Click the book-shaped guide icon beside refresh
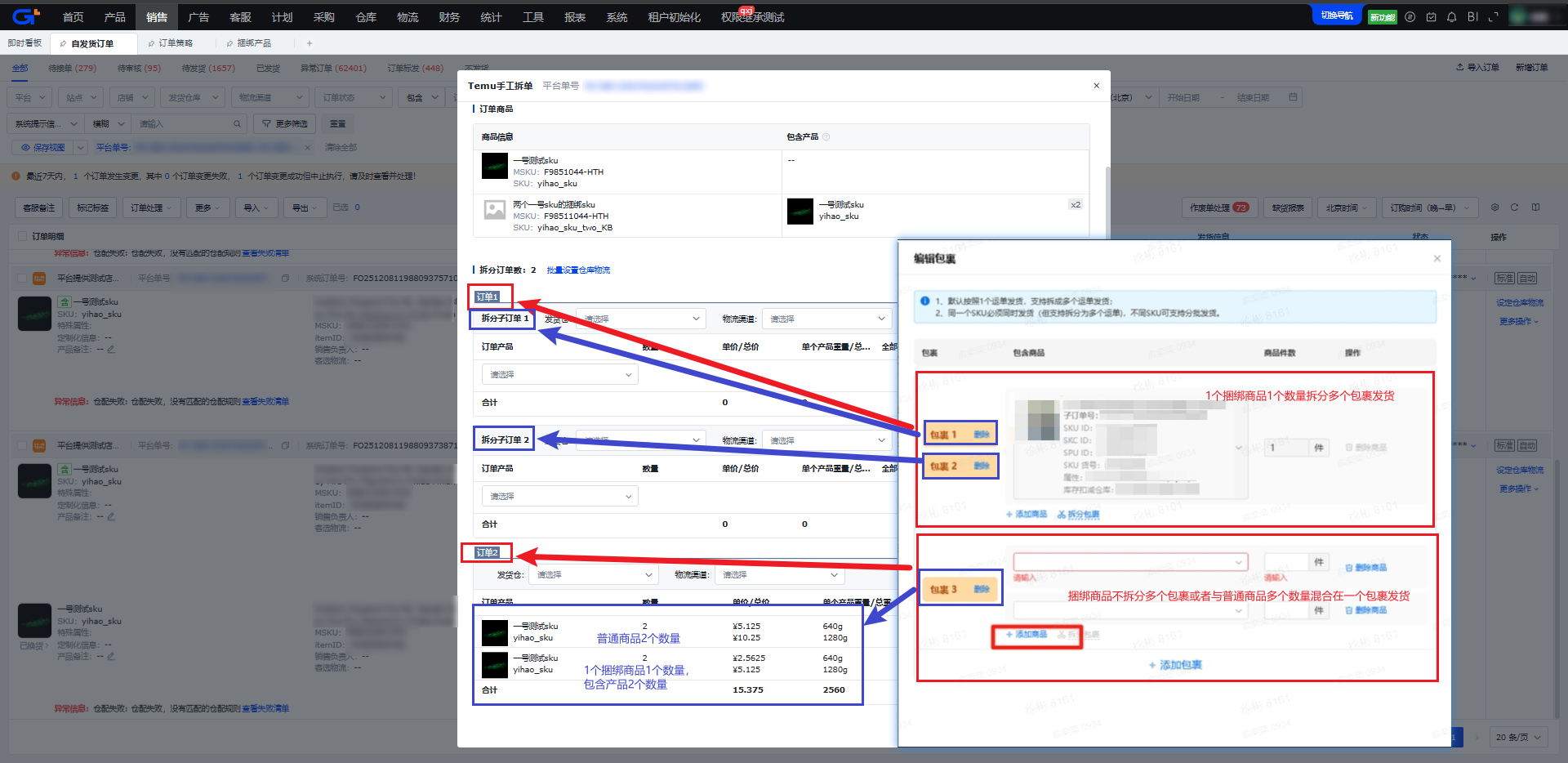This screenshot has height=763, width=1568. pyautogui.click(x=1535, y=207)
